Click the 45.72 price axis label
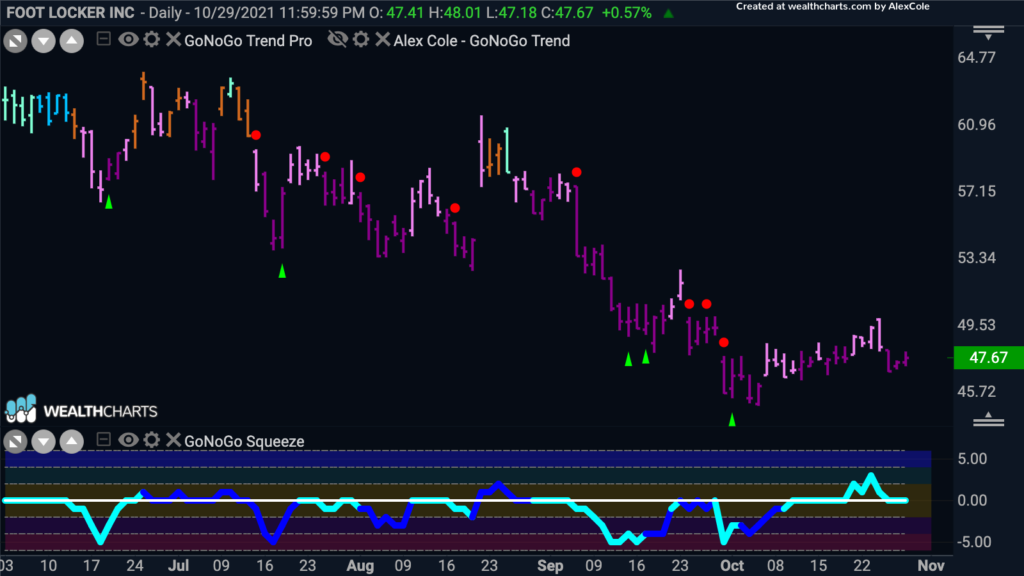 click(x=976, y=392)
